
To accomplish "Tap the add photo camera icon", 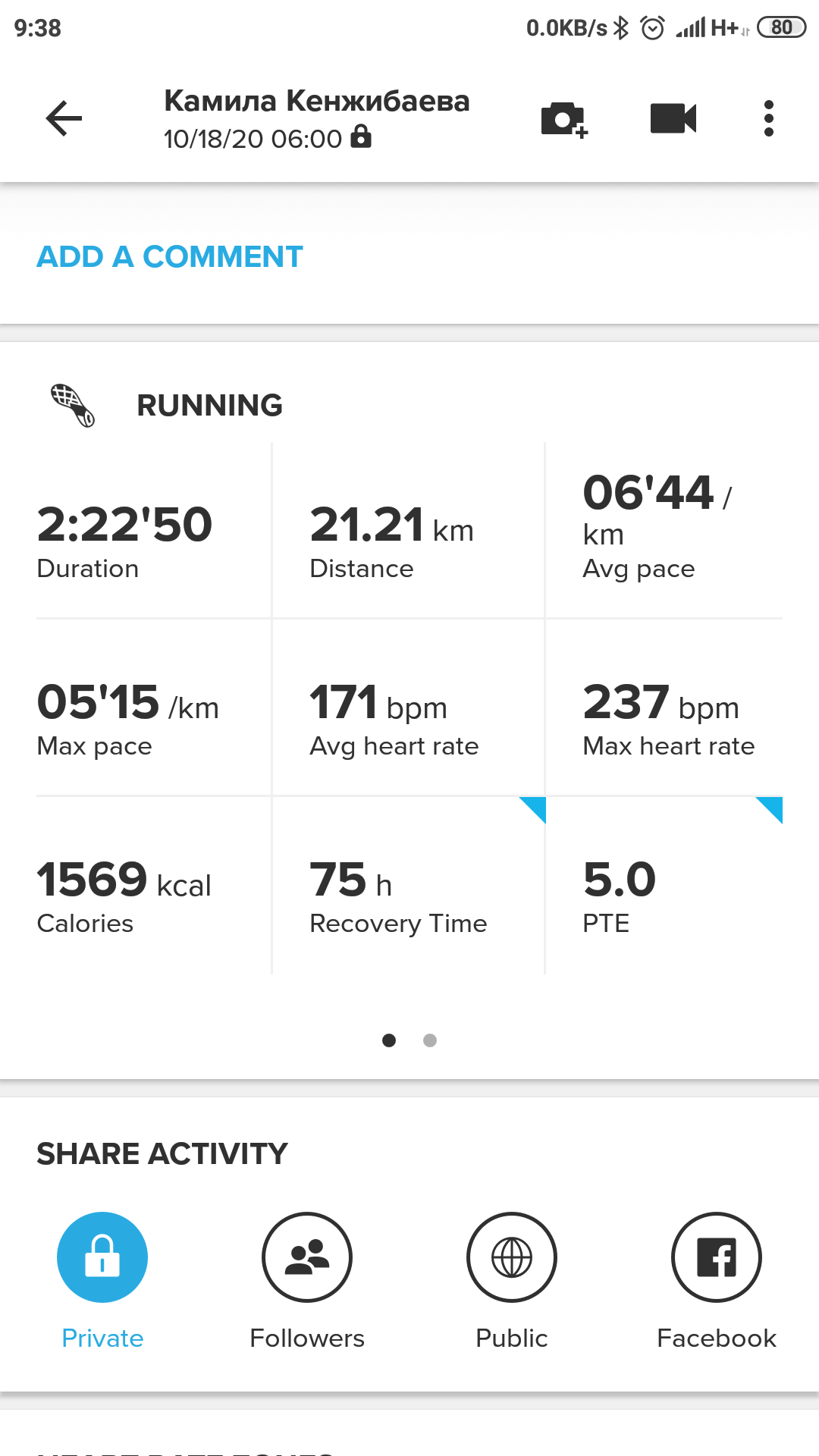I will (x=564, y=119).
